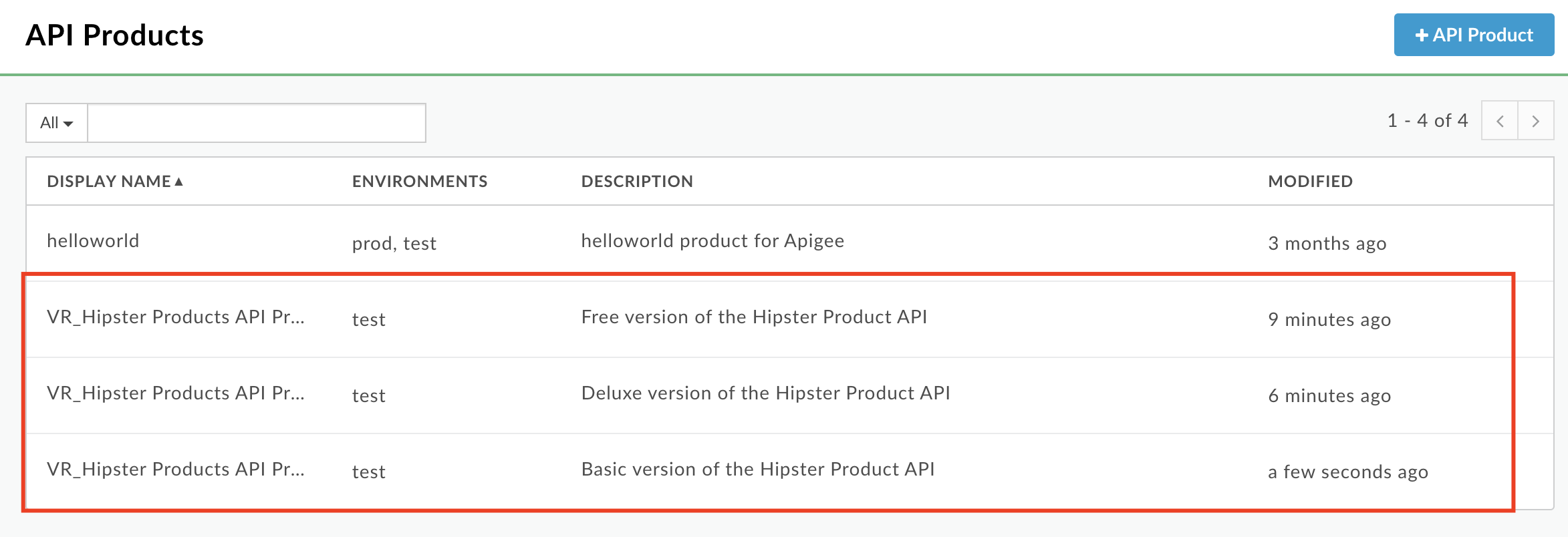Click the Description column header

click(637, 182)
